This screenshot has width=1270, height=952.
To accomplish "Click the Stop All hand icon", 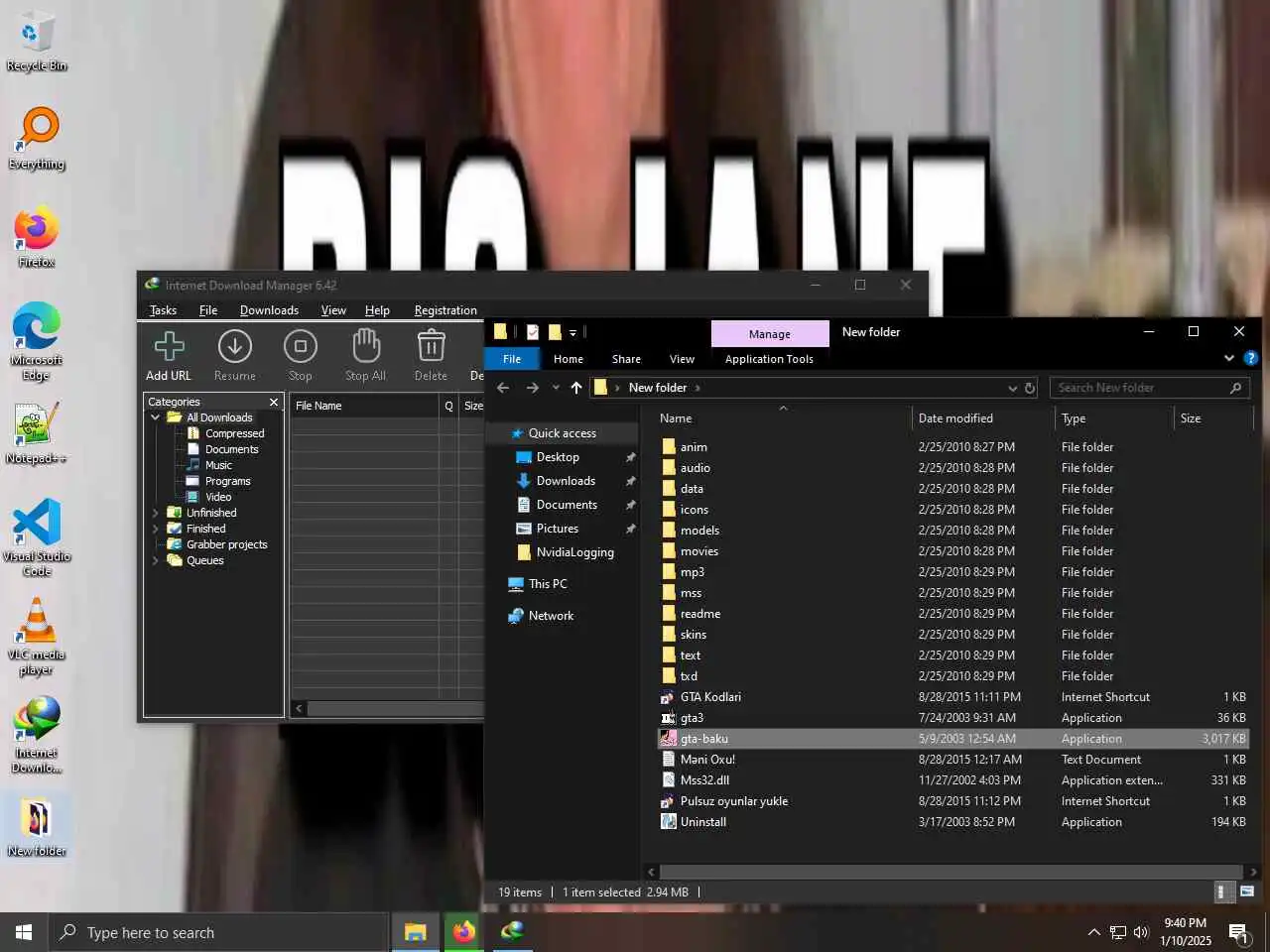I will (x=366, y=356).
